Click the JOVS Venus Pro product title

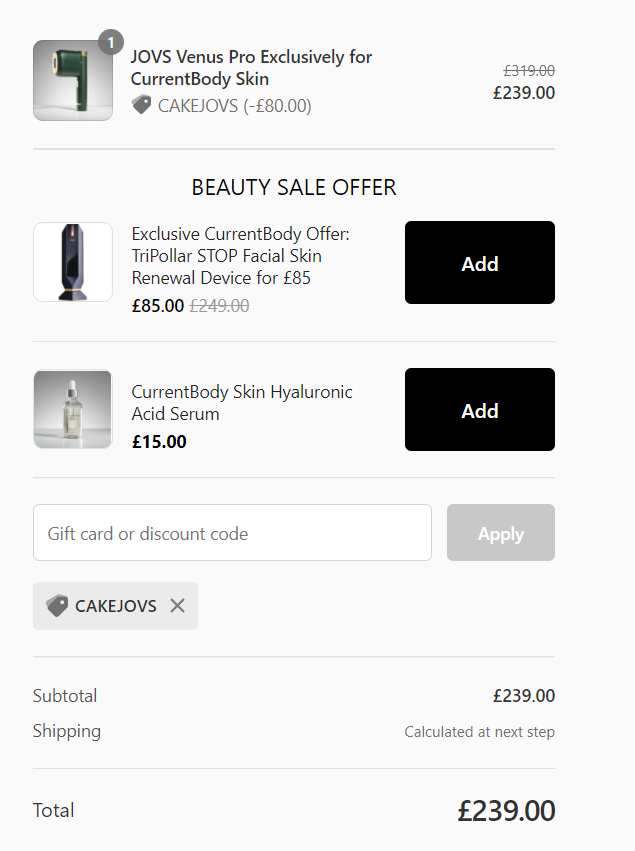click(x=251, y=68)
